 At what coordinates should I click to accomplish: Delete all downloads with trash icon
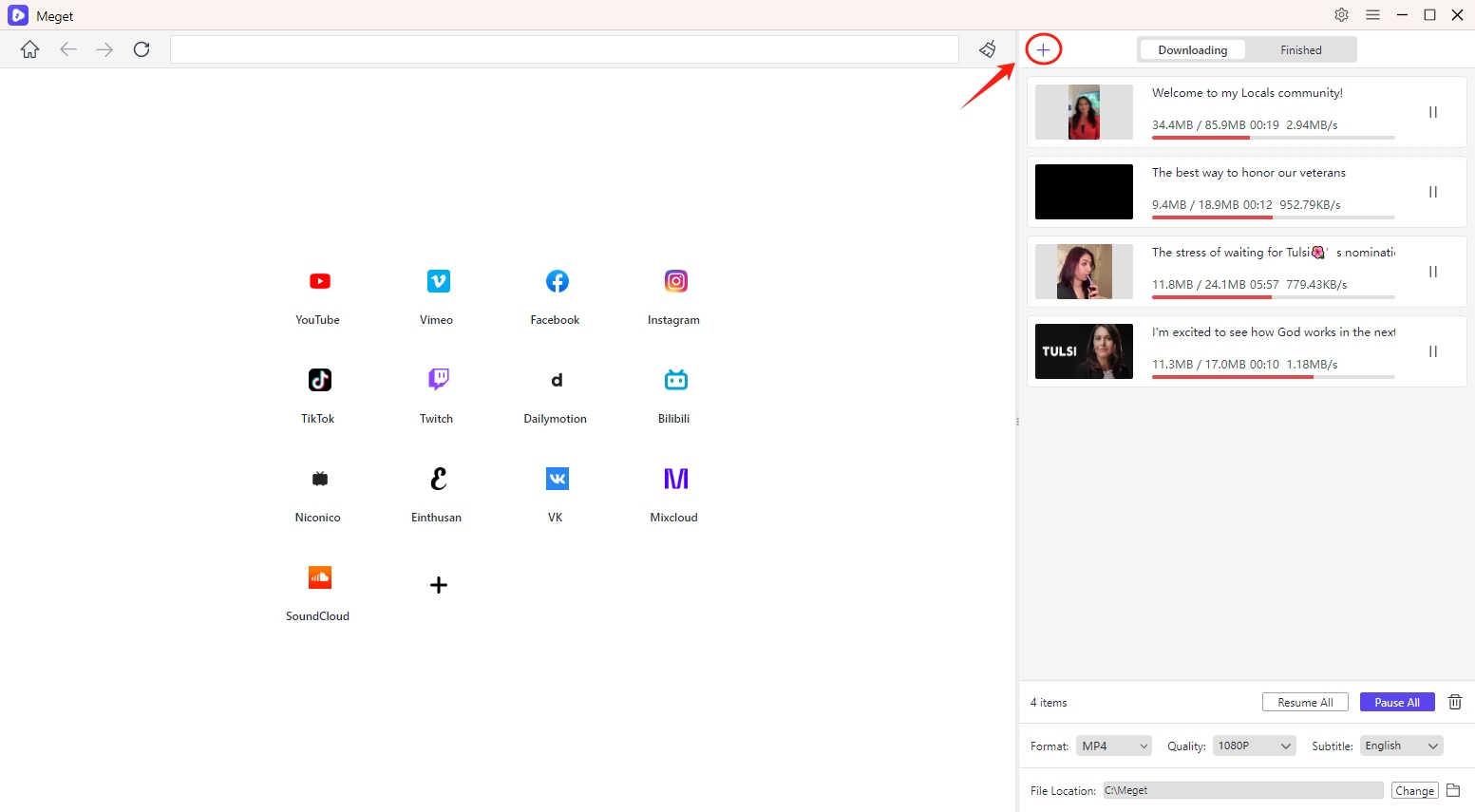pos(1454,702)
